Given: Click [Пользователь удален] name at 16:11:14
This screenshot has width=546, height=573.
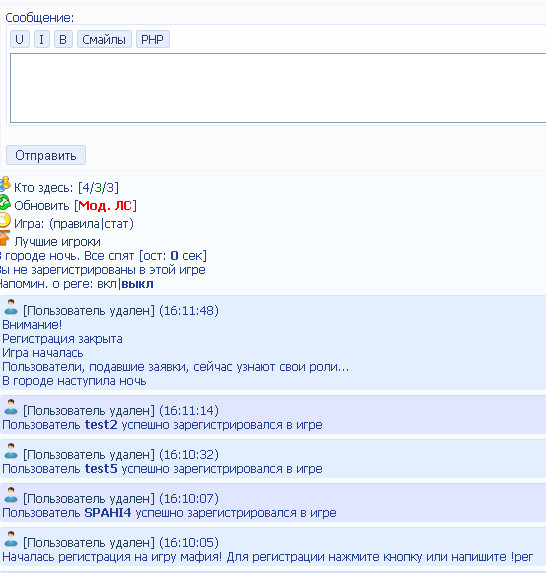Looking at the screenshot, I should 89,411.
